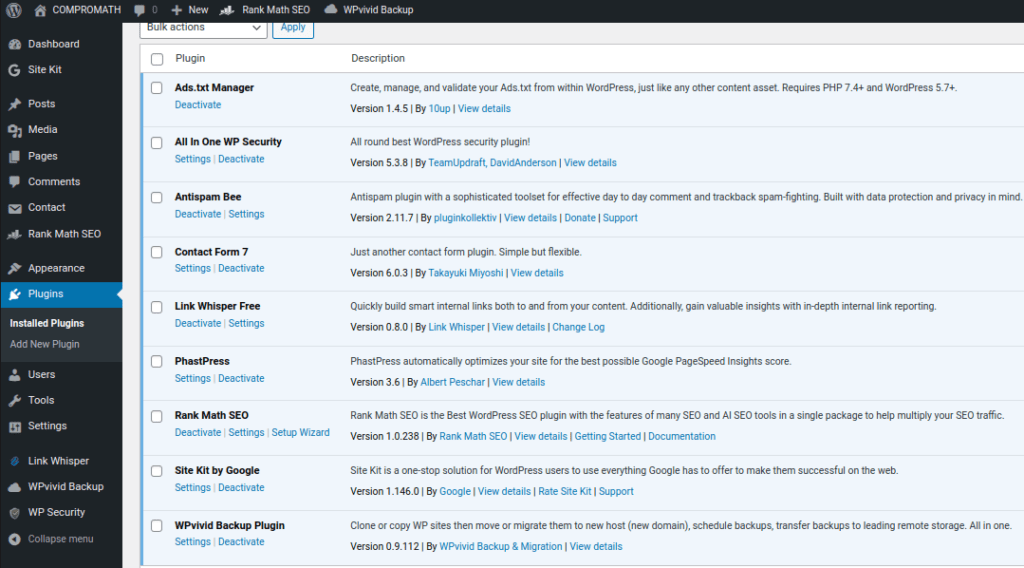The width and height of the screenshot is (1024, 568).
Task: Click the home icon beside COMPROMATH
Action: pyautogui.click(x=40, y=10)
